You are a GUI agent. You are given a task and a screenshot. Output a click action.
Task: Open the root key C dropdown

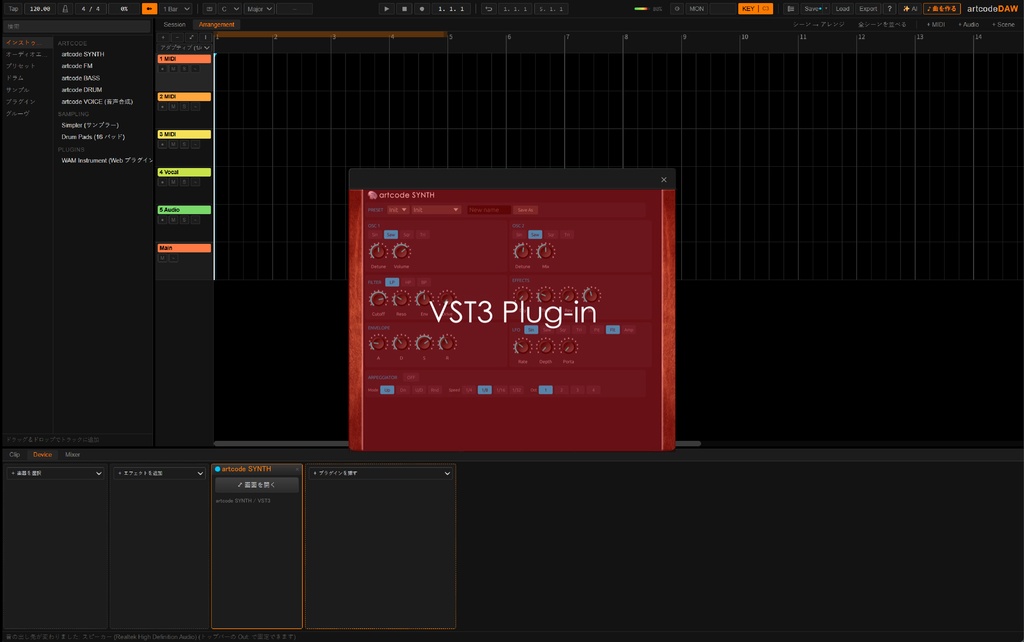(230, 8)
